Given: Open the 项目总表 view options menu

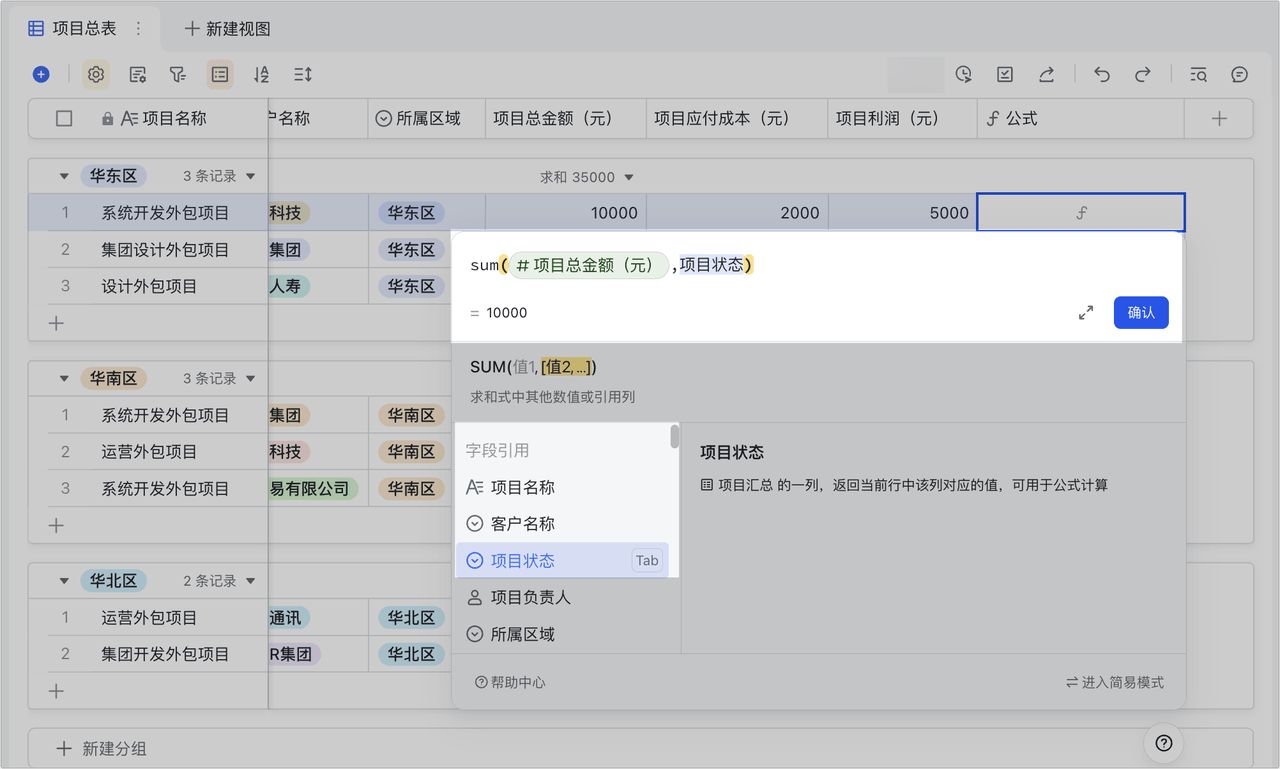Looking at the screenshot, I should (139, 29).
